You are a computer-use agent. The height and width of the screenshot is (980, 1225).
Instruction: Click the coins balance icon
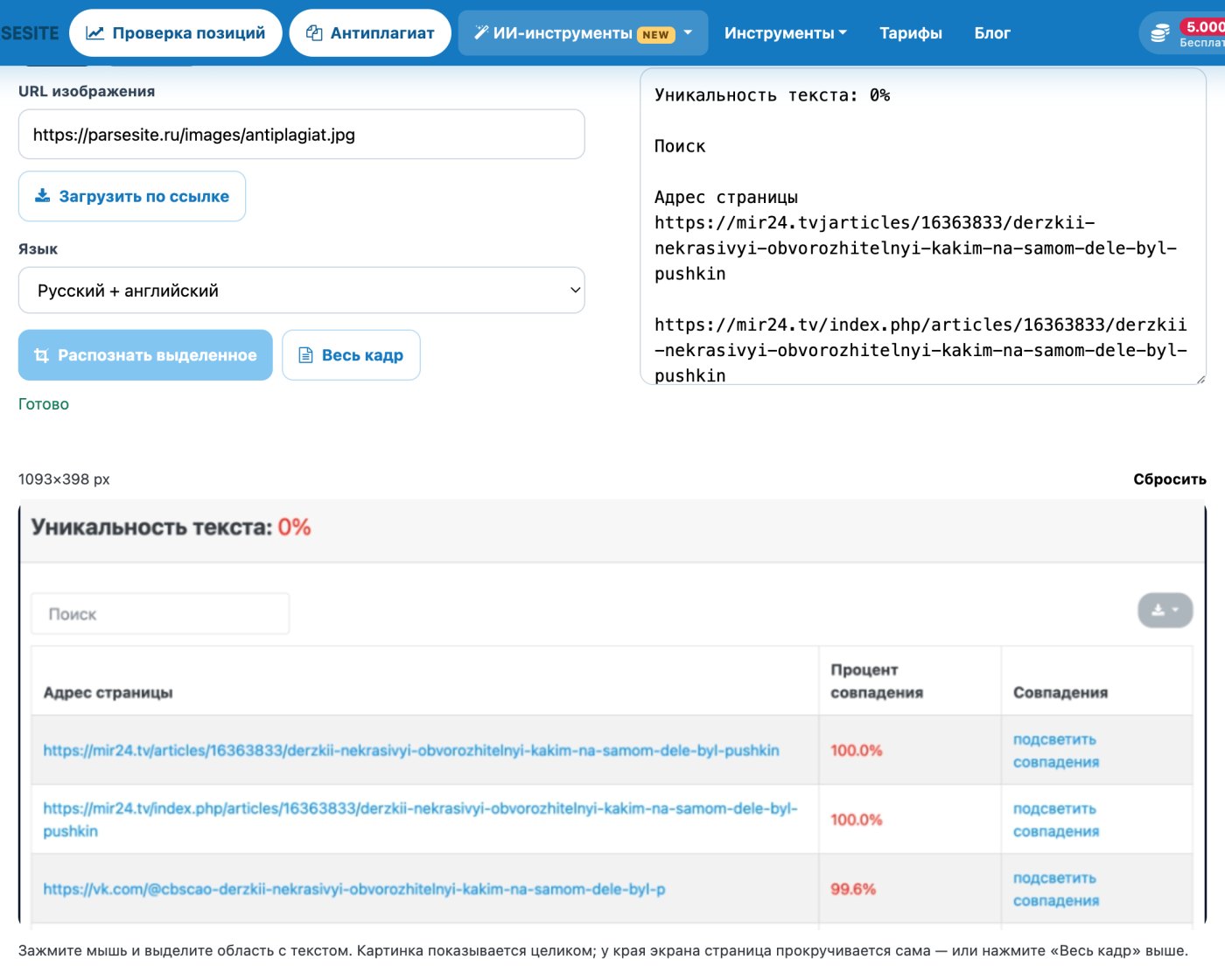[x=1160, y=33]
